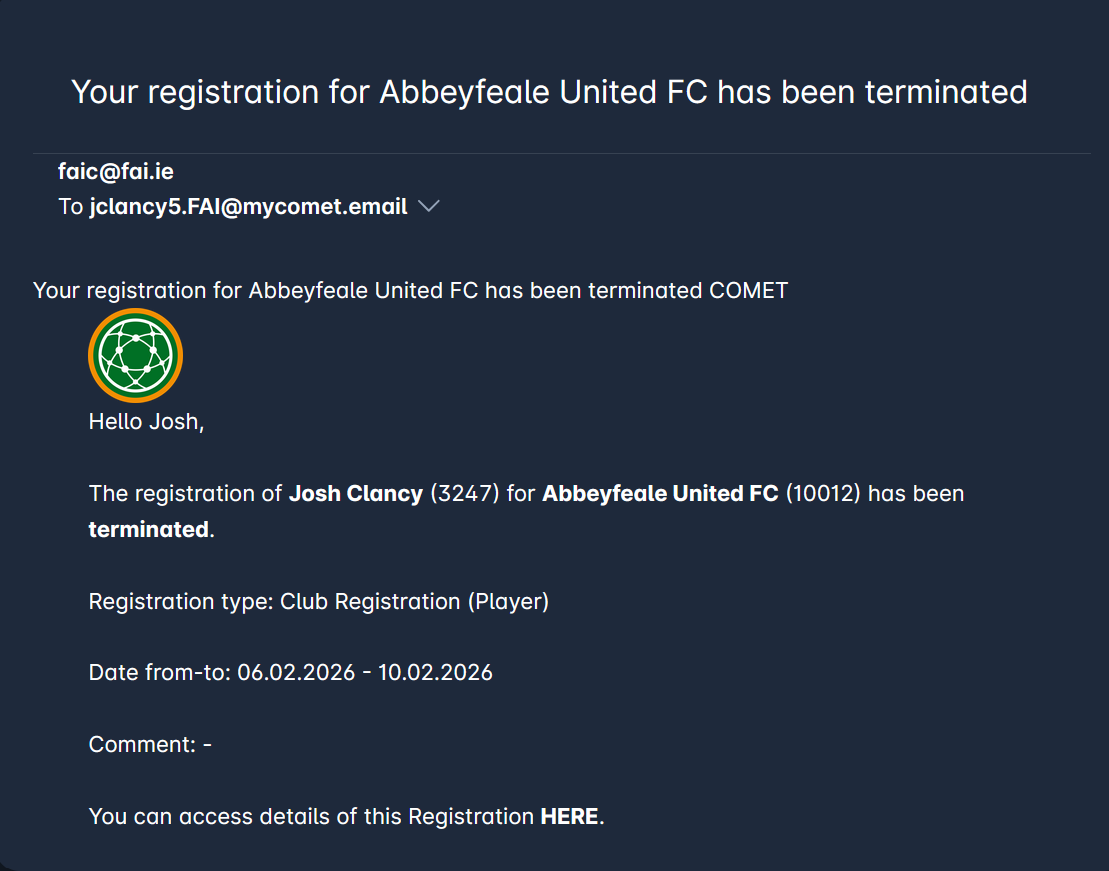The image size is (1109, 871).
Task: Open the HERE registration details link
Action: 569,816
